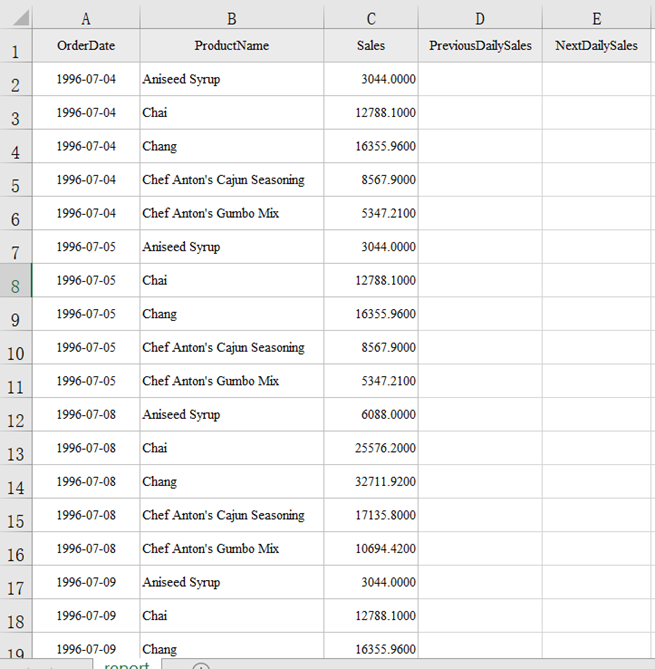
Task: Click Aniseed Syrup in row 7
Action: point(181,247)
